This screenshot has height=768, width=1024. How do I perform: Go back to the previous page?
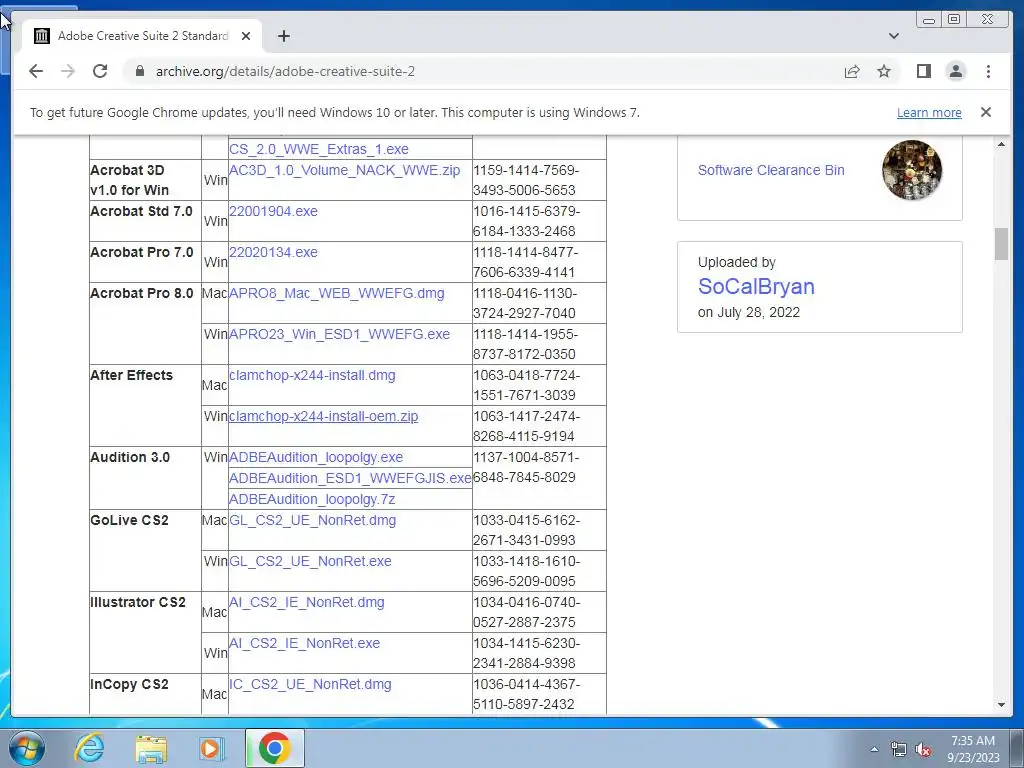click(36, 71)
